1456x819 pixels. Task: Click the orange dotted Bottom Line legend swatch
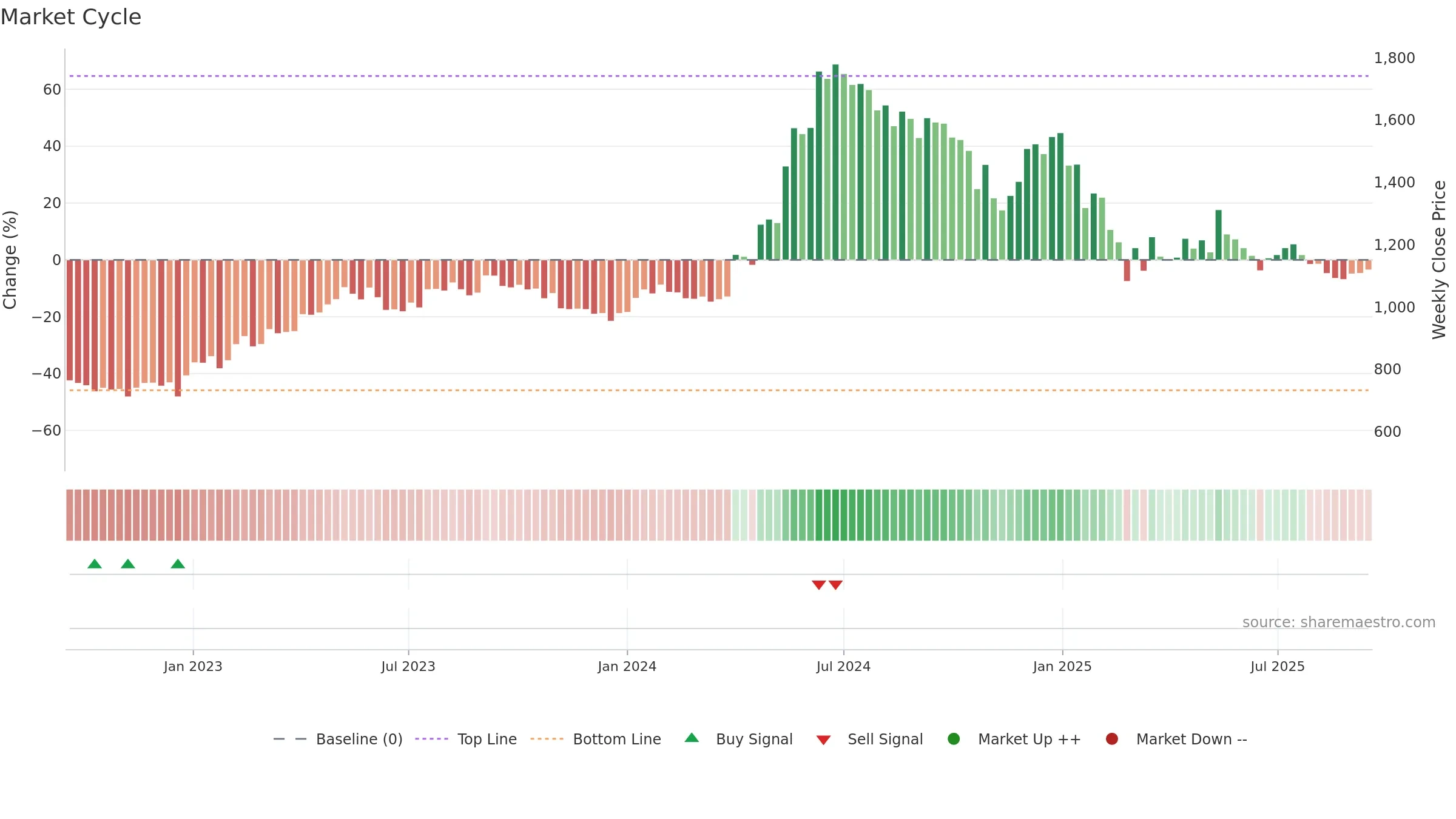point(547,739)
